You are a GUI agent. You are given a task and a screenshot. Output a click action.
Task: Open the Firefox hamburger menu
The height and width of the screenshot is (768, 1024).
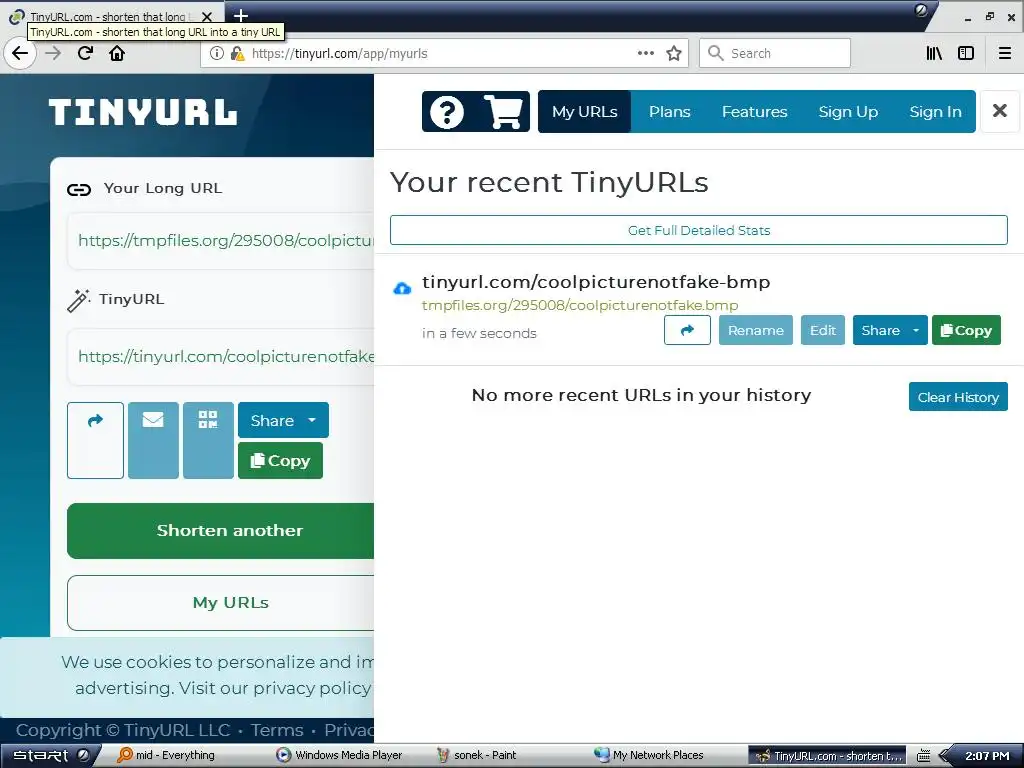click(x=1005, y=54)
